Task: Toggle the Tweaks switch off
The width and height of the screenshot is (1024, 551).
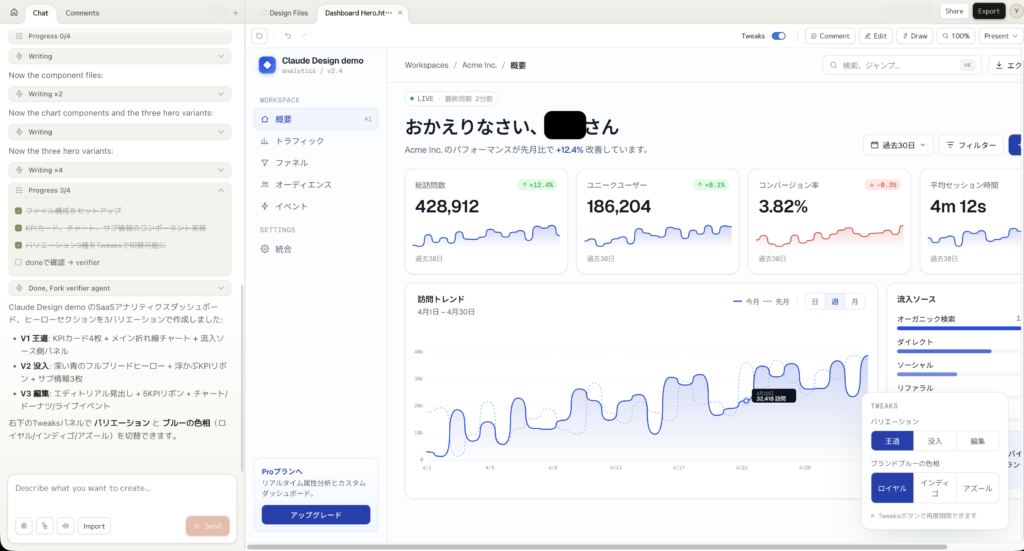Action: click(778, 36)
